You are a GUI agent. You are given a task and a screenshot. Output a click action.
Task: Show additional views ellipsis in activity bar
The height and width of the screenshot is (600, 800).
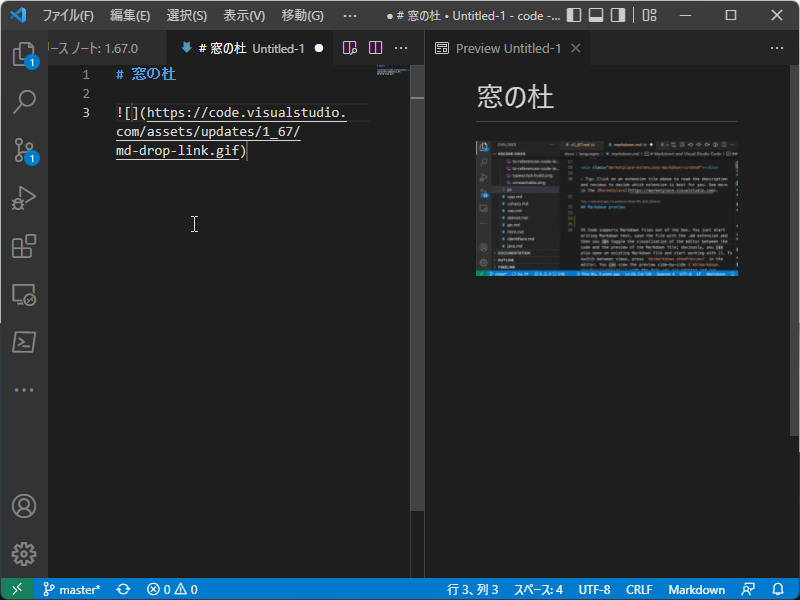[x=24, y=390]
